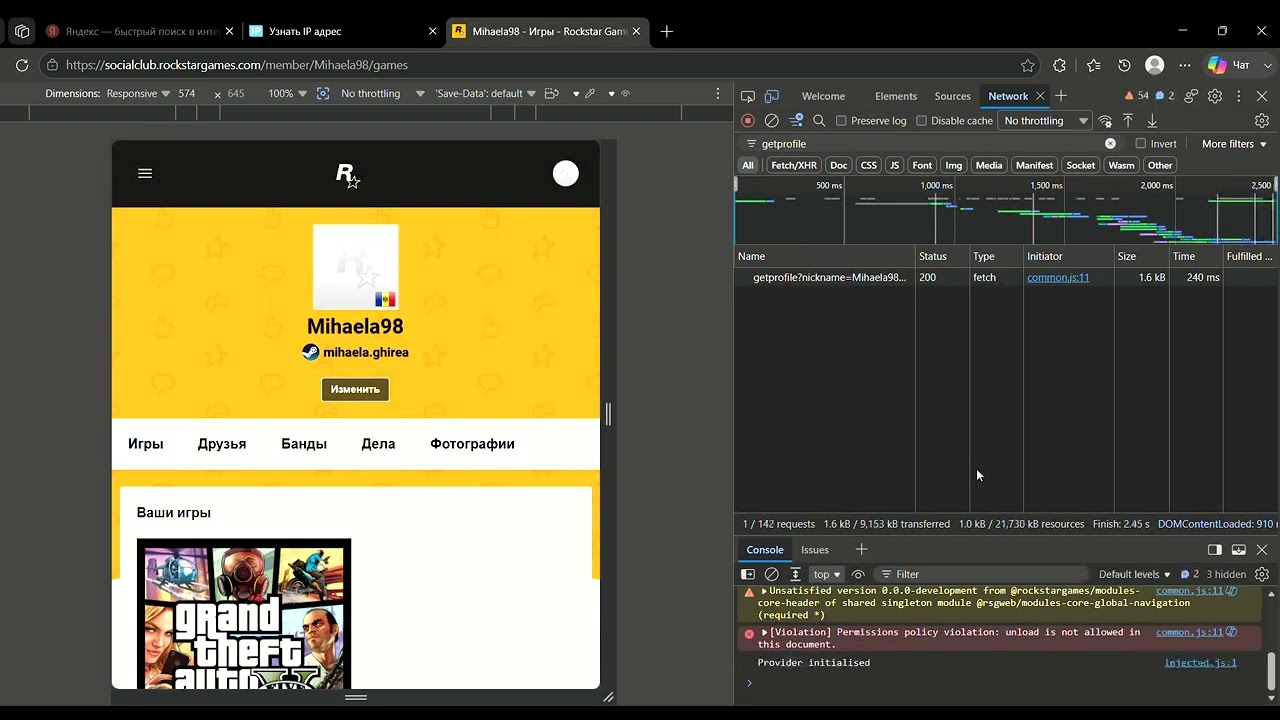
Task: Open the Dimensions Responsive dropdown
Action: point(138,93)
